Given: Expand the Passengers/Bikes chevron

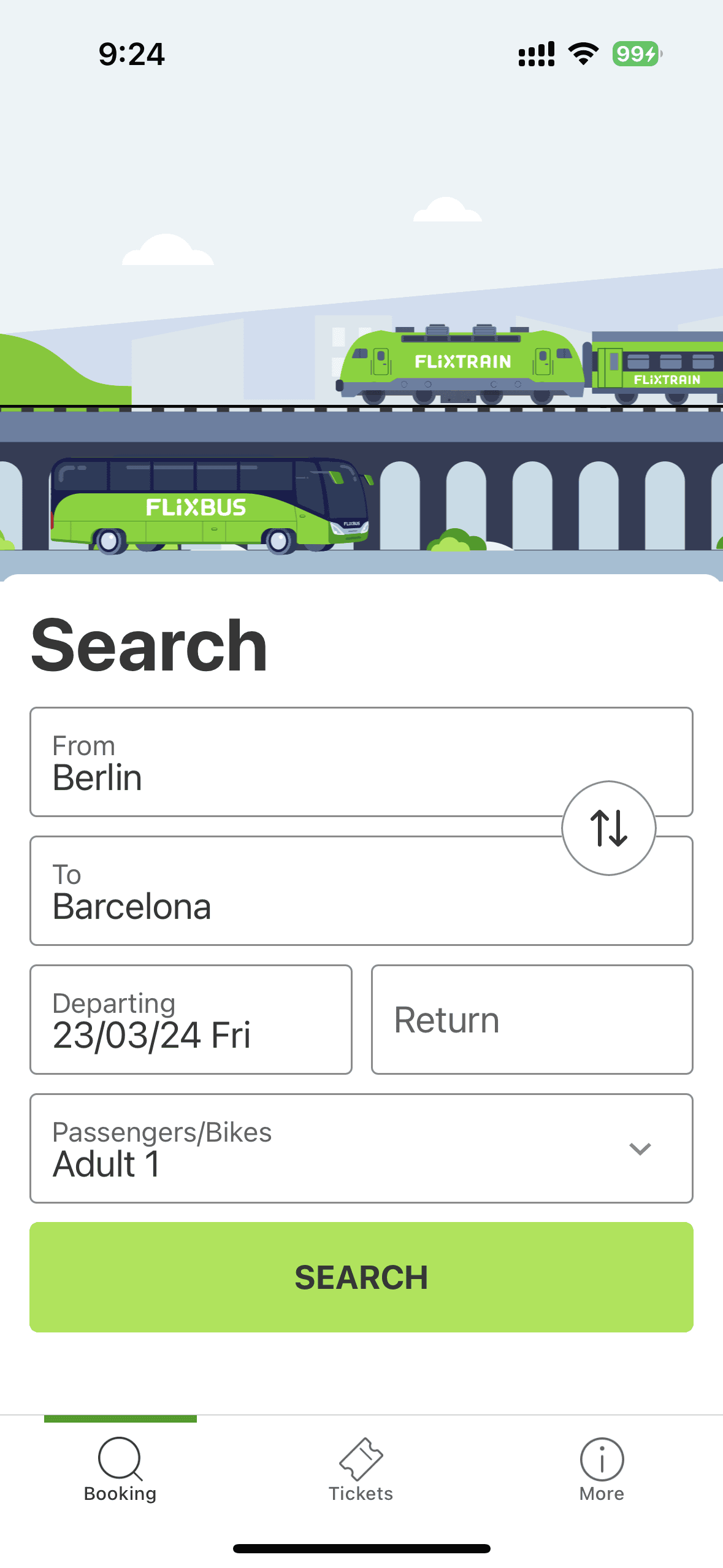Looking at the screenshot, I should (x=640, y=1148).
